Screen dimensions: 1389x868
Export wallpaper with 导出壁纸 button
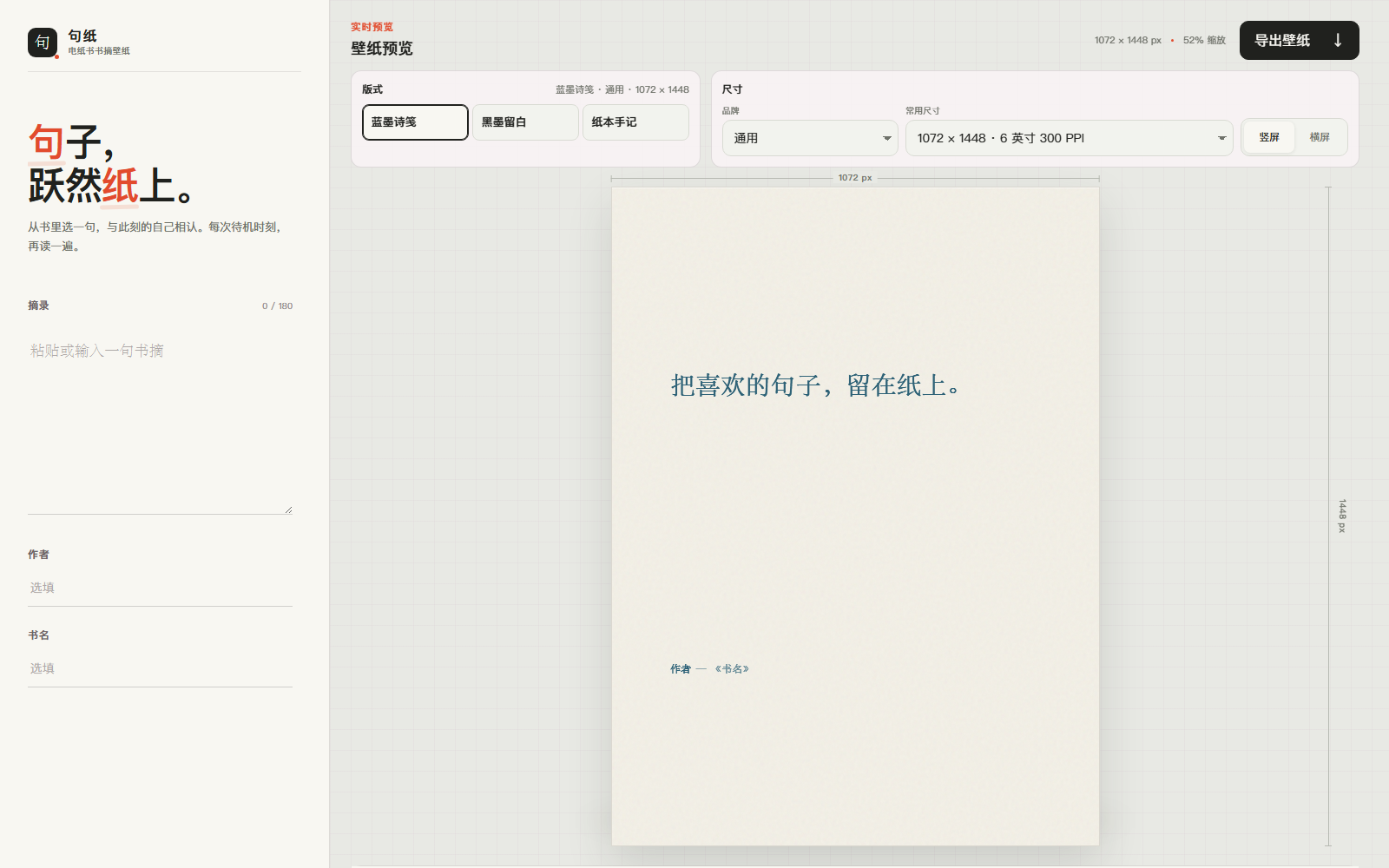click(1299, 41)
